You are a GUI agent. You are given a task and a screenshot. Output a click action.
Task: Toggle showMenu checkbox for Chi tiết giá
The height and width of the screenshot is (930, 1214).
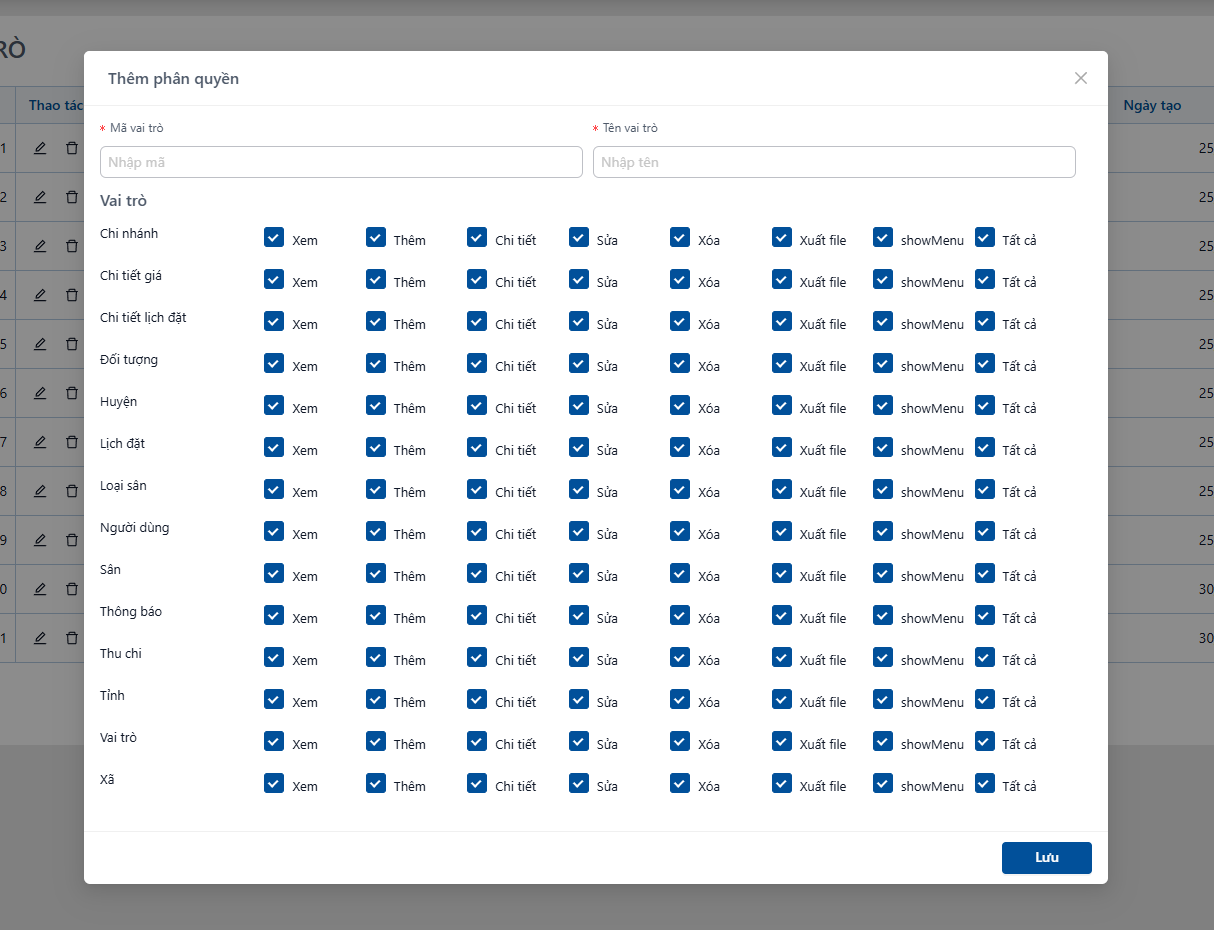pos(883,279)
